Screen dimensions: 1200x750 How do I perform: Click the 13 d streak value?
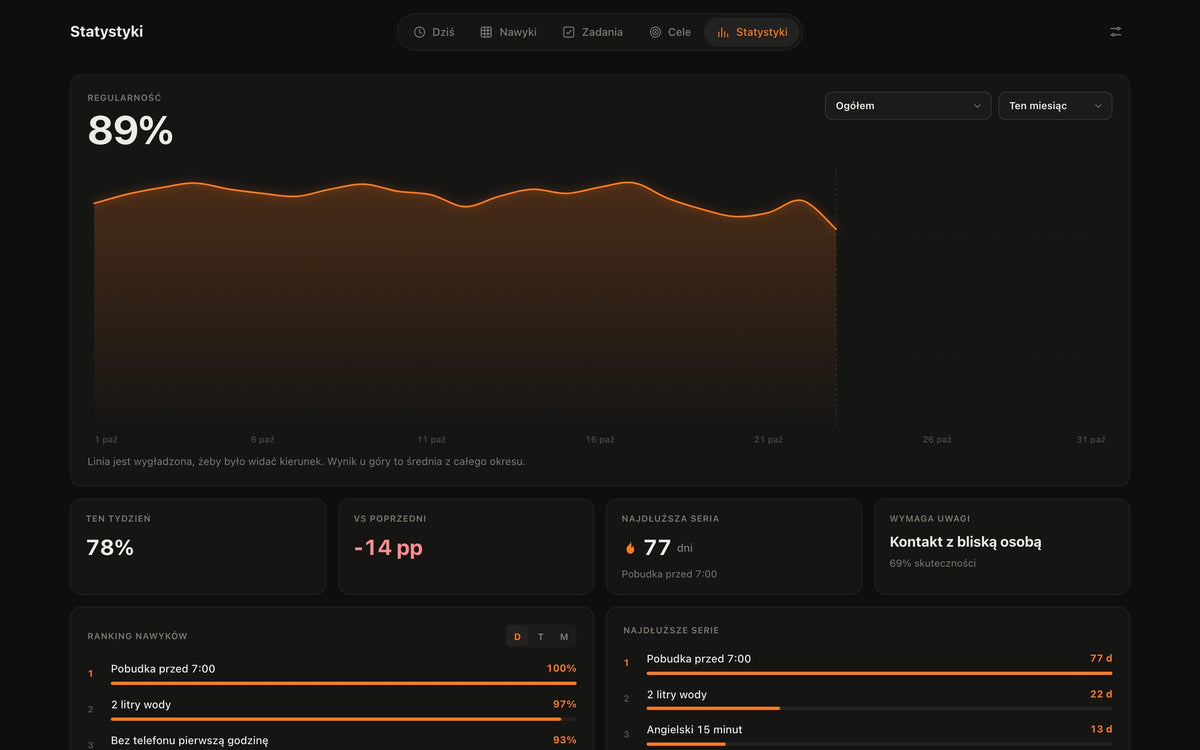[x=1101, y=730]
